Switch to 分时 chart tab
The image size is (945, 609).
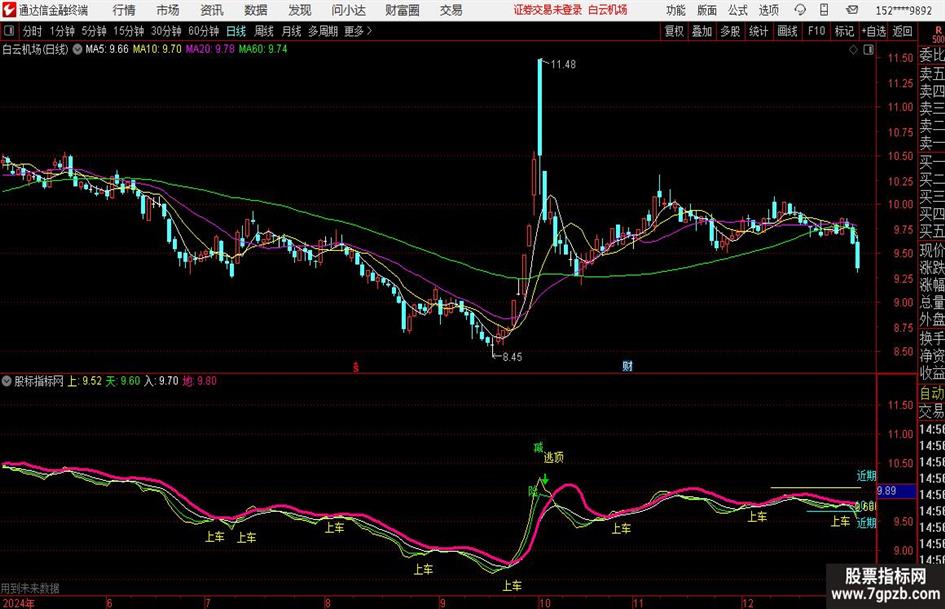(32, 31)
